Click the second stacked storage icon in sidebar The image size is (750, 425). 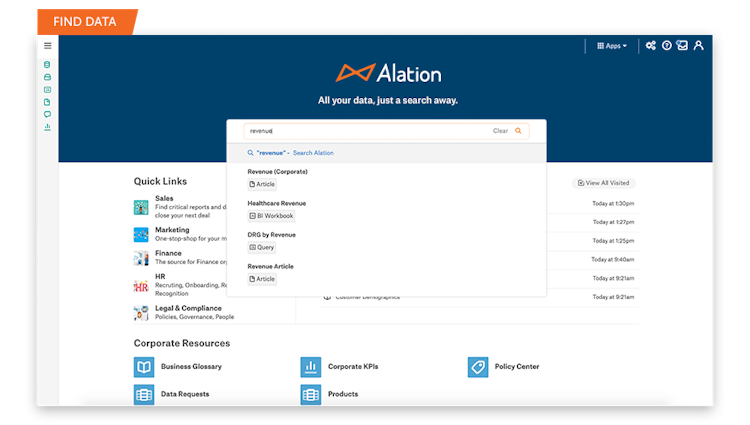(x=47, y=77)
